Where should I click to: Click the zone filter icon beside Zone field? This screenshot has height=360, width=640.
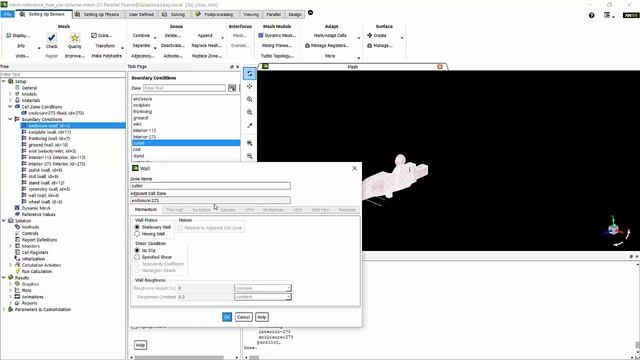[x=232, y=88]
